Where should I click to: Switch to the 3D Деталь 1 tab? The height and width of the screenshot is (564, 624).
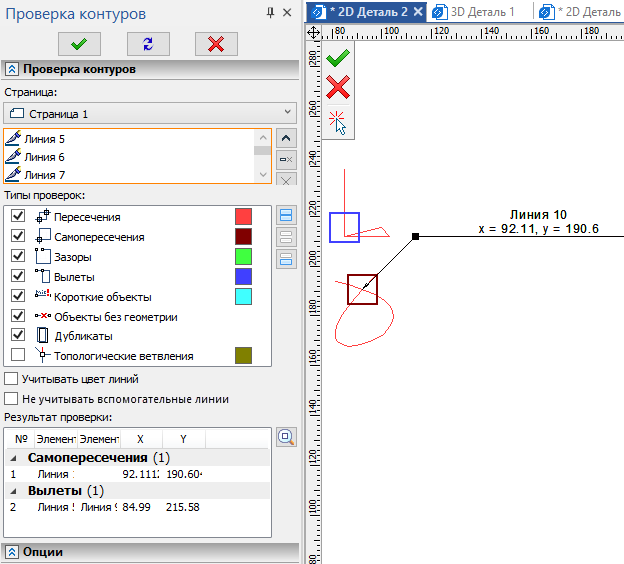coord(476,12)
